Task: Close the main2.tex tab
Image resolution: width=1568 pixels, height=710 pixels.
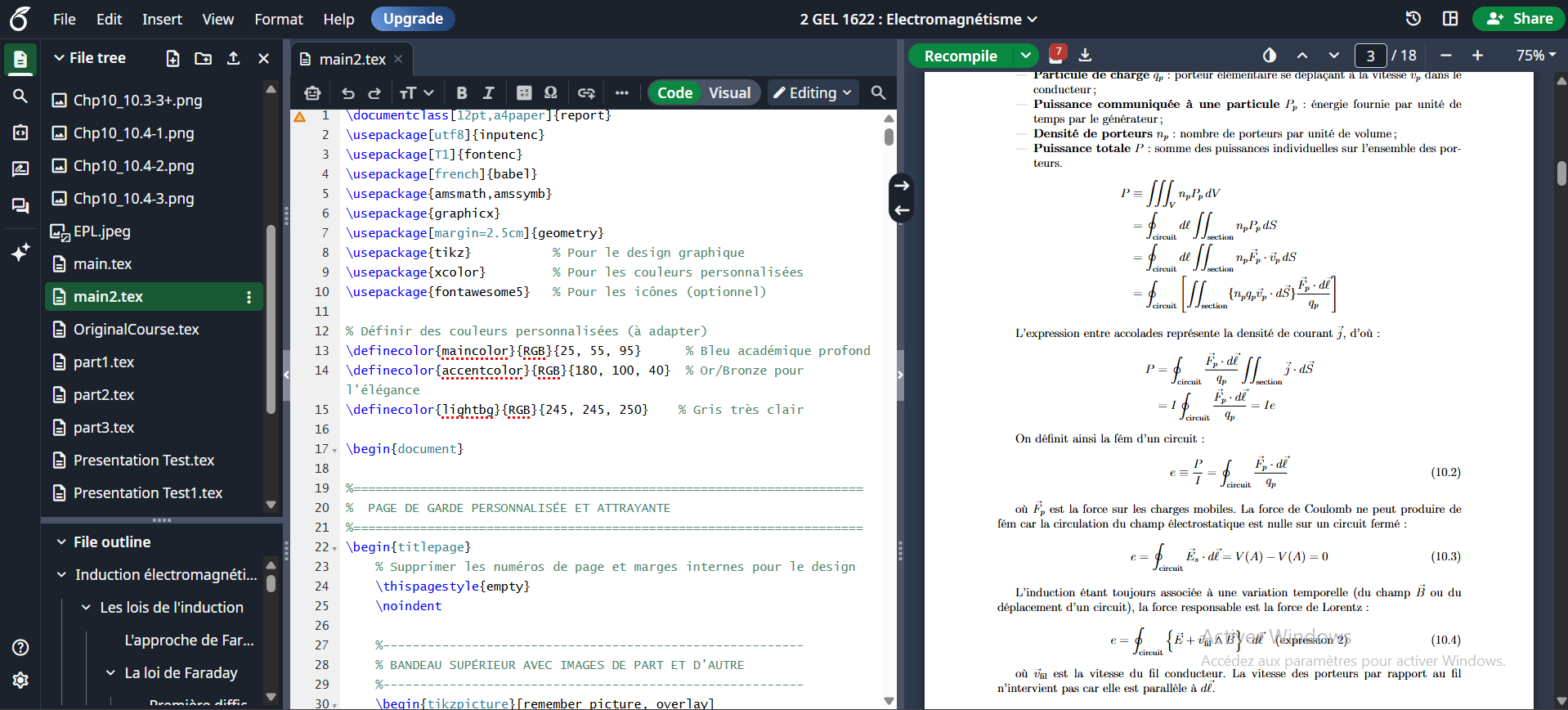Action: coord(398,59)
